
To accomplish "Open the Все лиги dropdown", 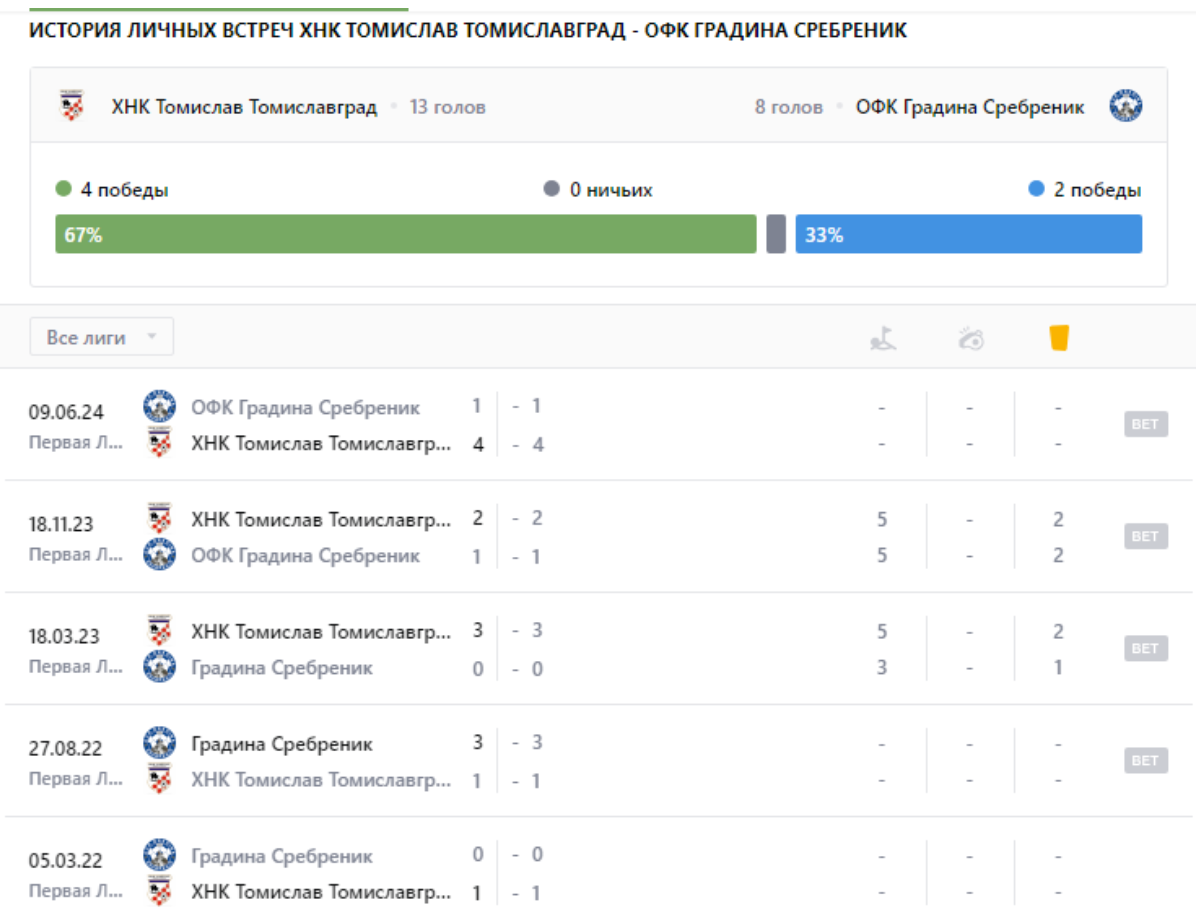I will point(101,337).
